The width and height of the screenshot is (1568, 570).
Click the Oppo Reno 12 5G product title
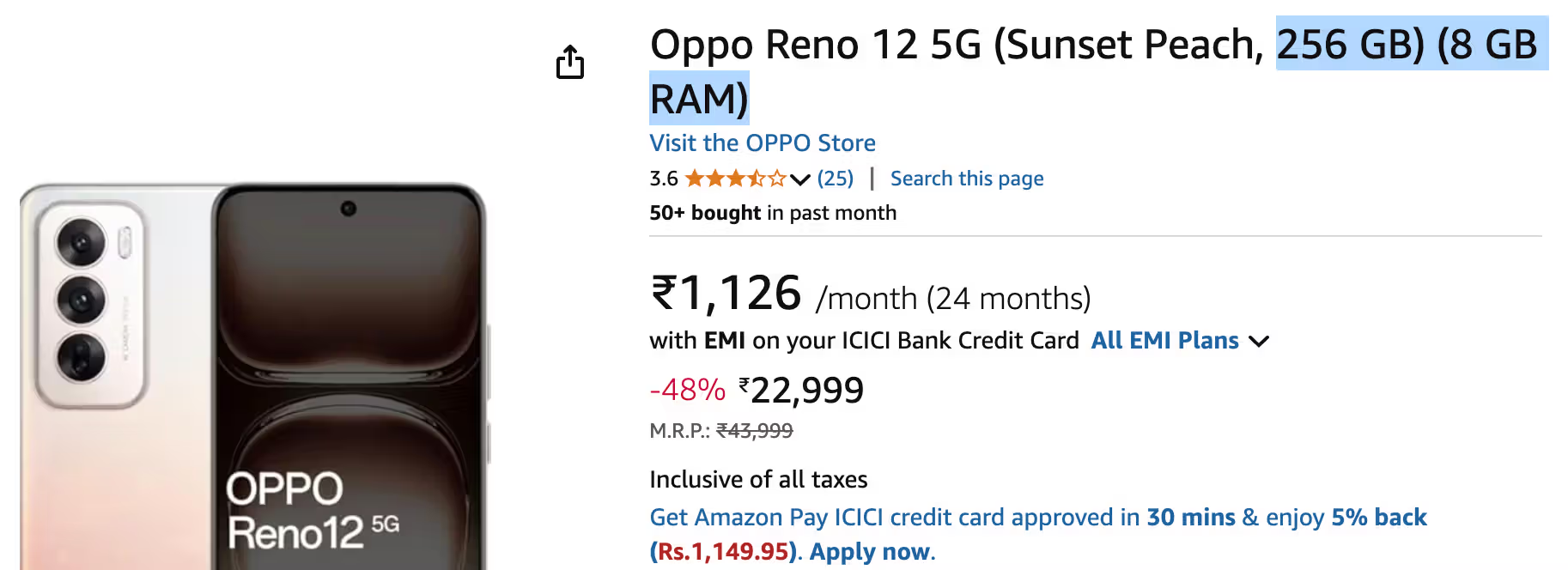click(x=955, y=45)
